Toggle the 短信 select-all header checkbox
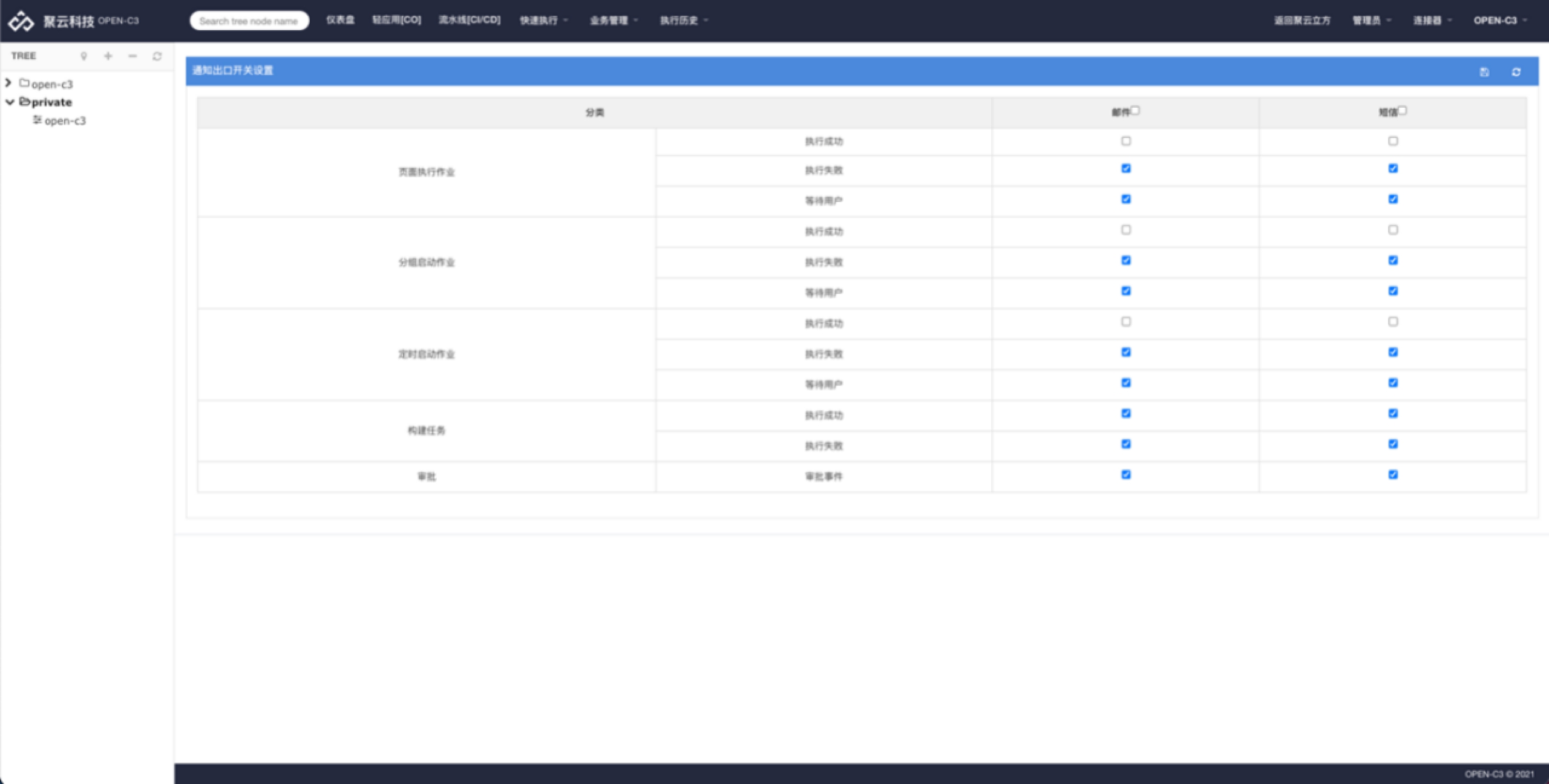 point(1403,110)
